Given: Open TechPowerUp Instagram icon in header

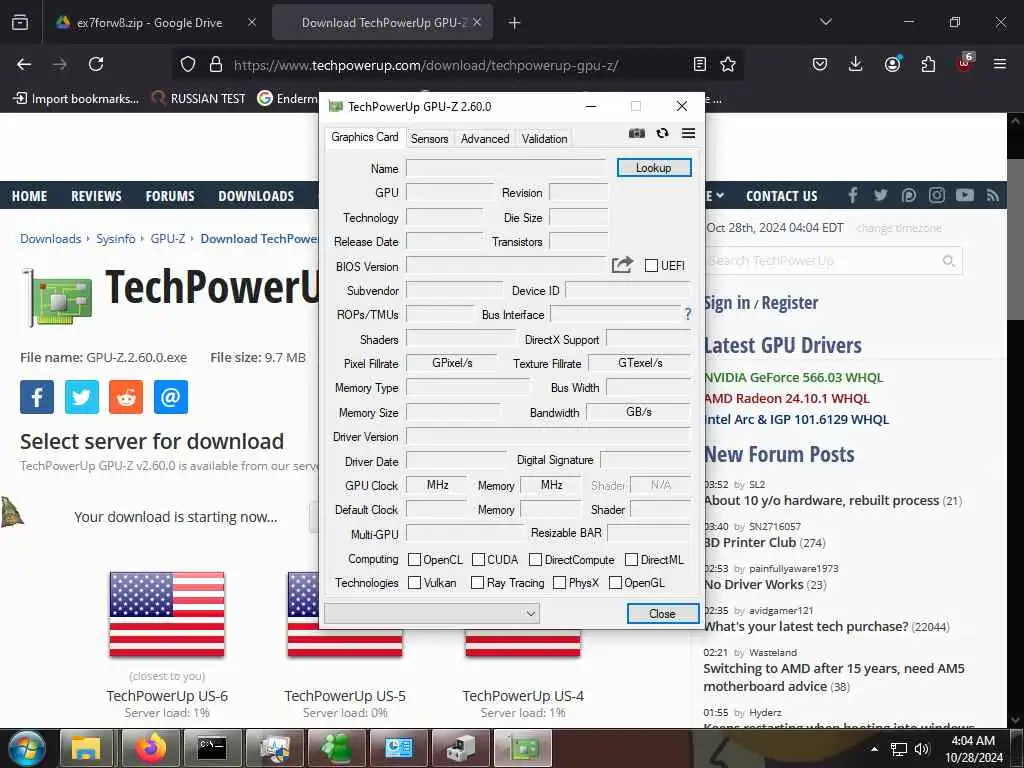Looking at the screenshot, I should [936, 195].
